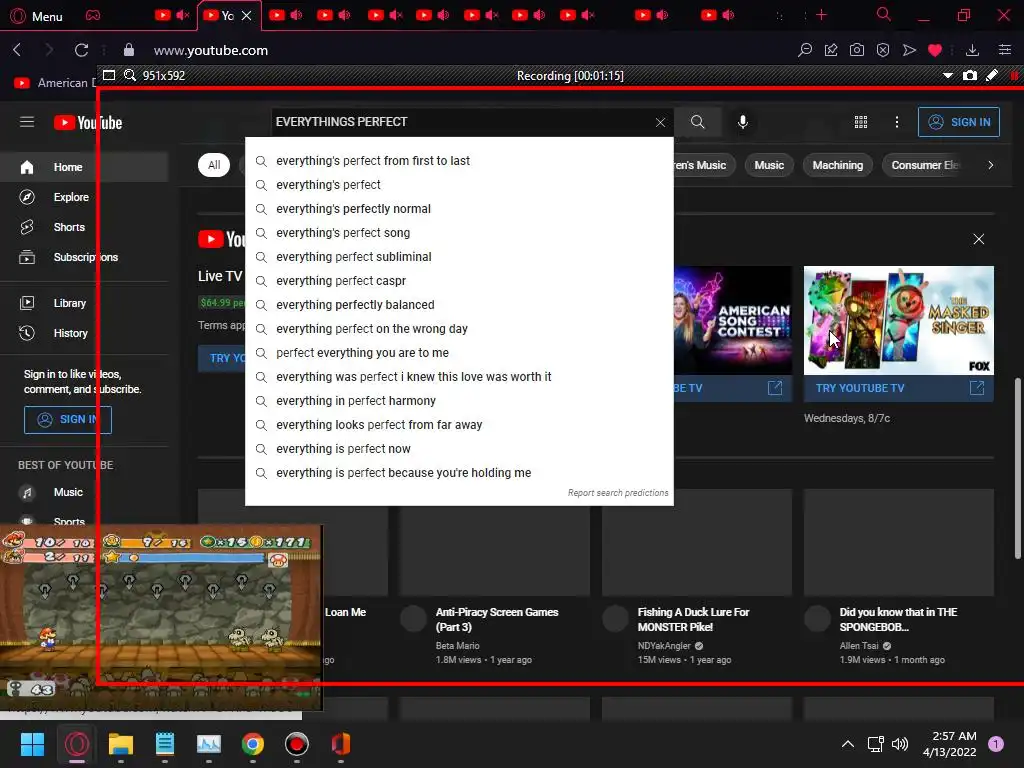Start voice search with microphone icon

point(743,122)
